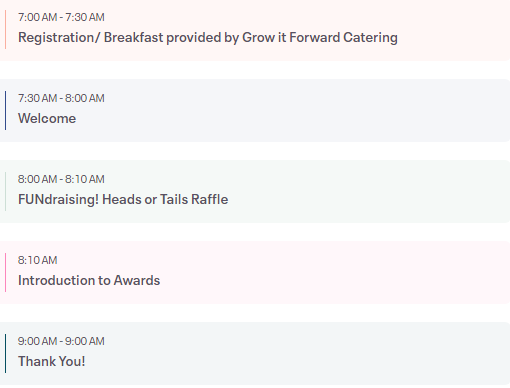
Task: Click the teal bar beside Thank You!
Action: [x=5, y=353]
